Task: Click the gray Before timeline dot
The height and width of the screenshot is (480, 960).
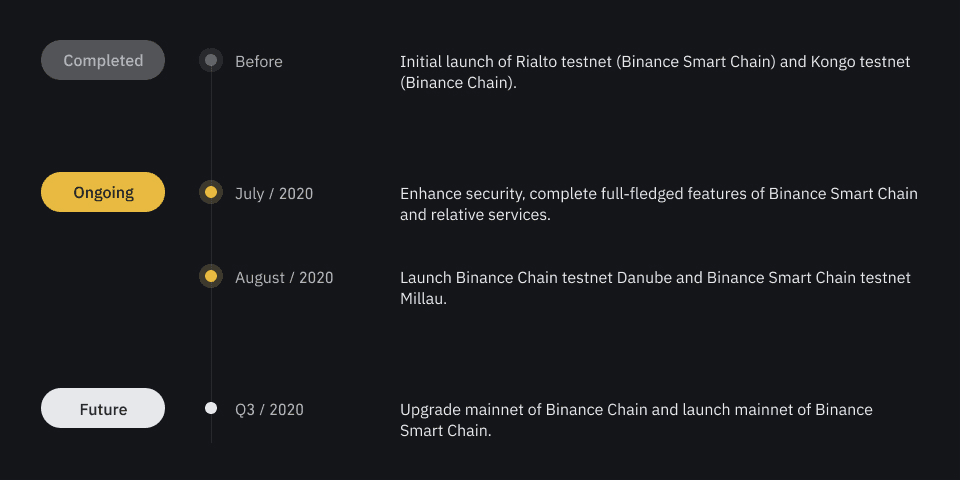Action: point(211,61)
